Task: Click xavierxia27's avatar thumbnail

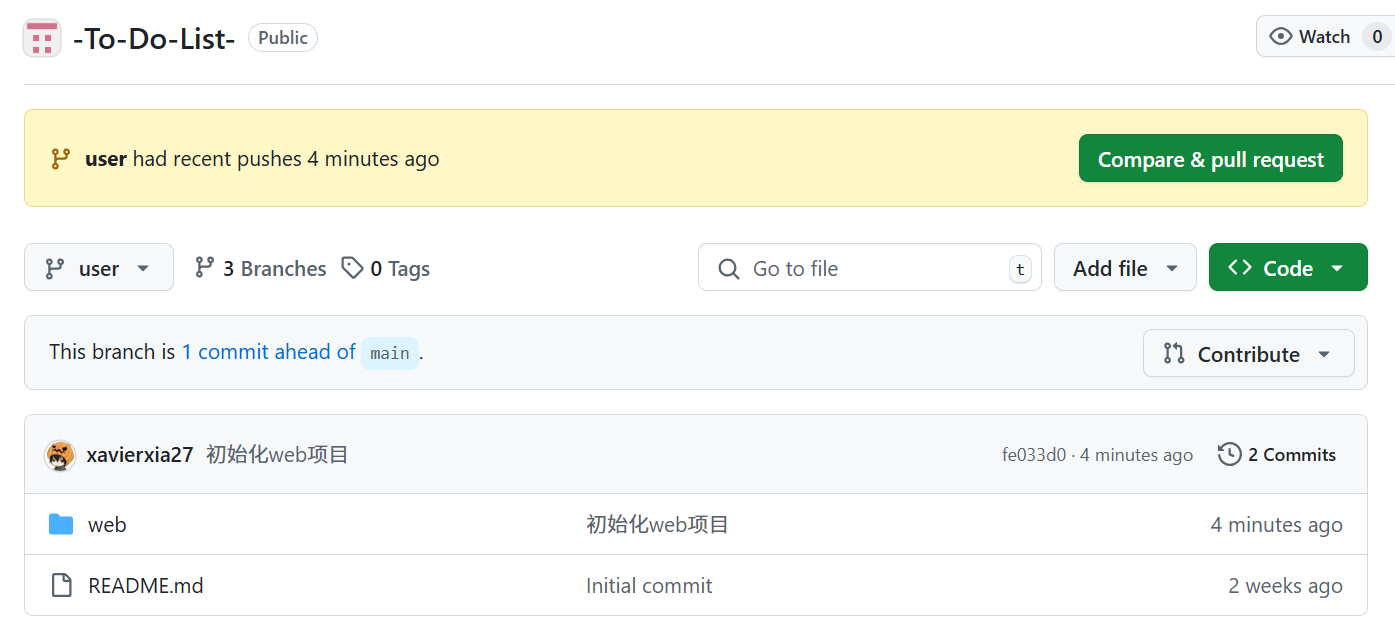Action: [x=61, y=455]
